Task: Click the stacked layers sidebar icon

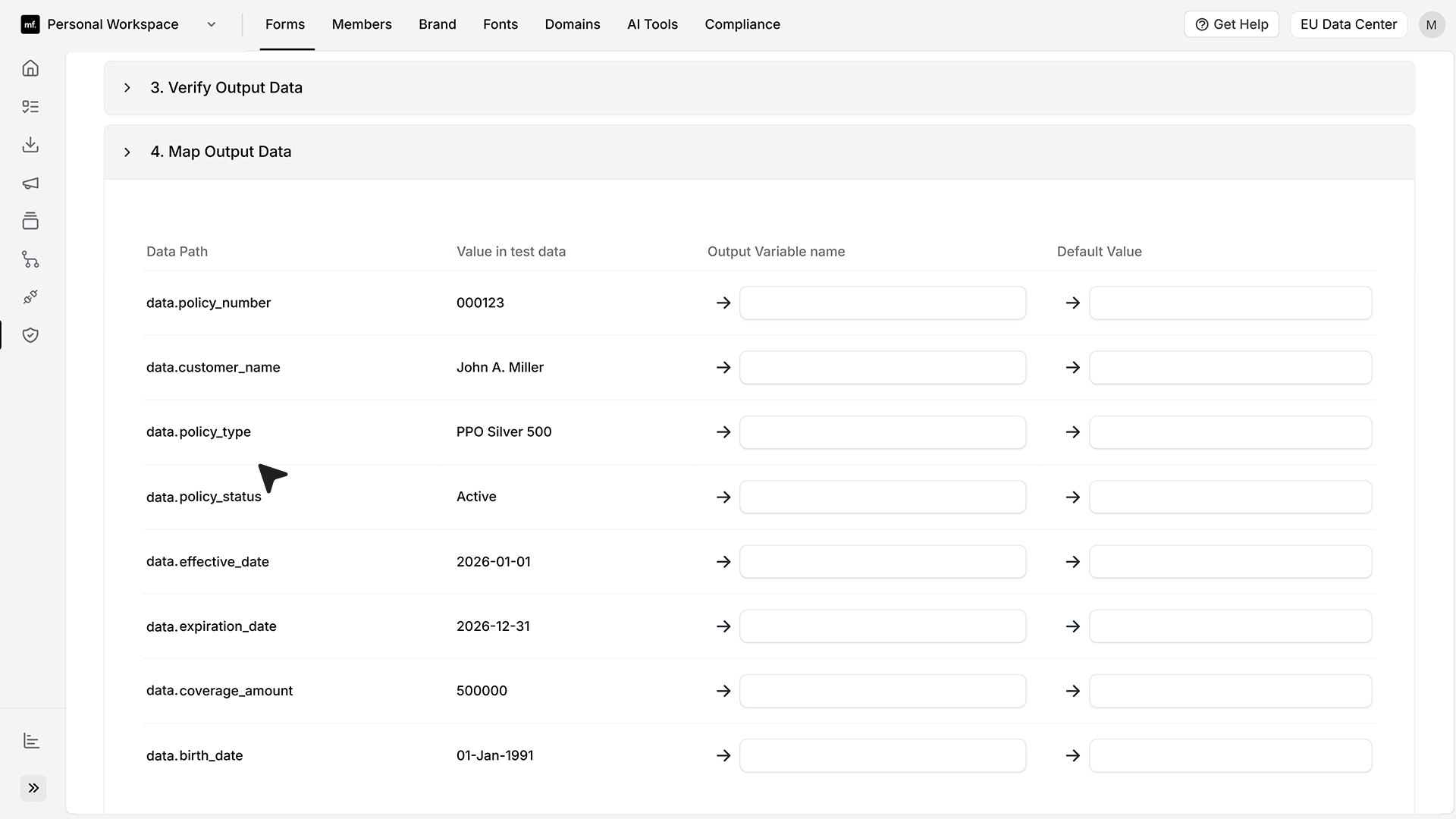Action: (30, 221)
